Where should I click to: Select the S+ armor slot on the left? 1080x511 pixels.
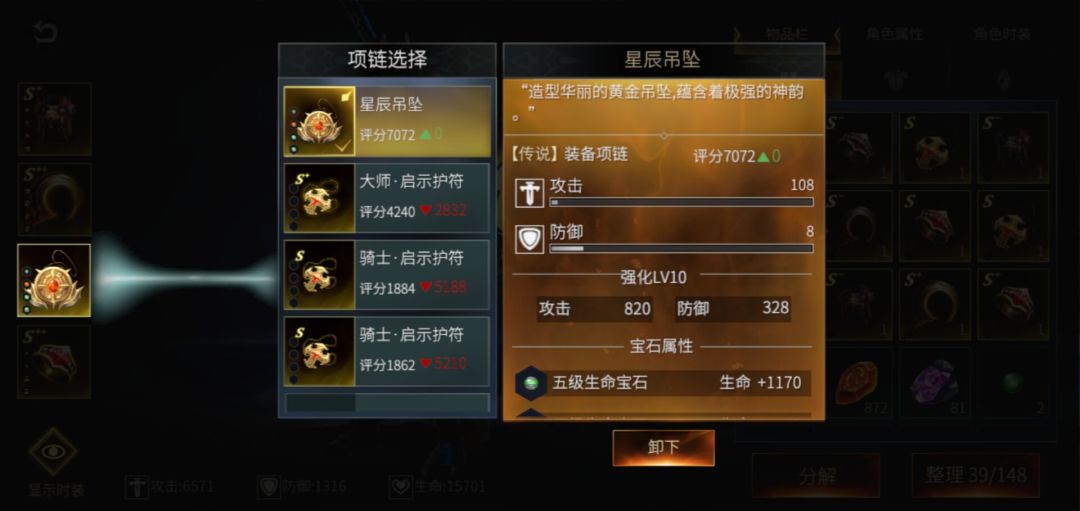tap(54, 118)
